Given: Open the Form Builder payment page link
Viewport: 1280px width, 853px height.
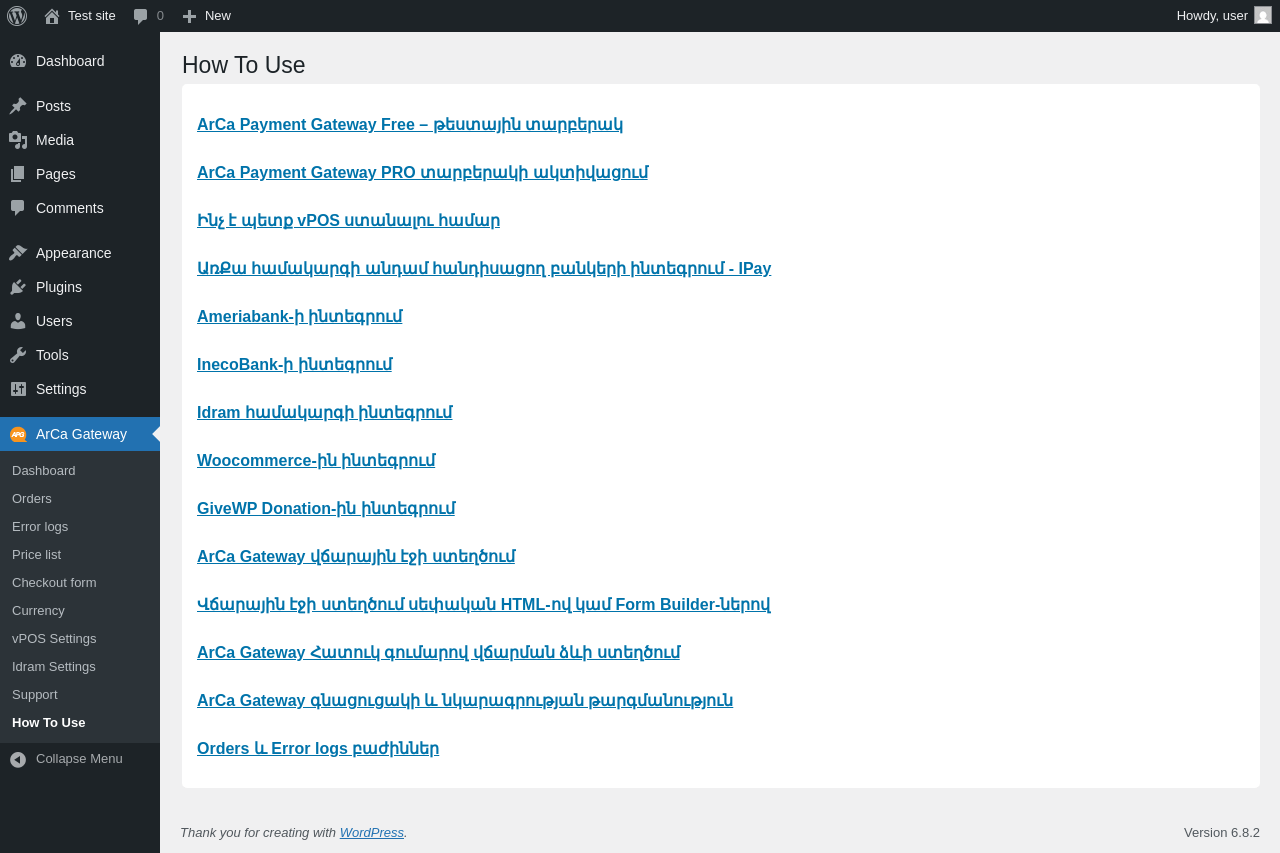Looking at the screenshot, I should (x=484, y=605).
